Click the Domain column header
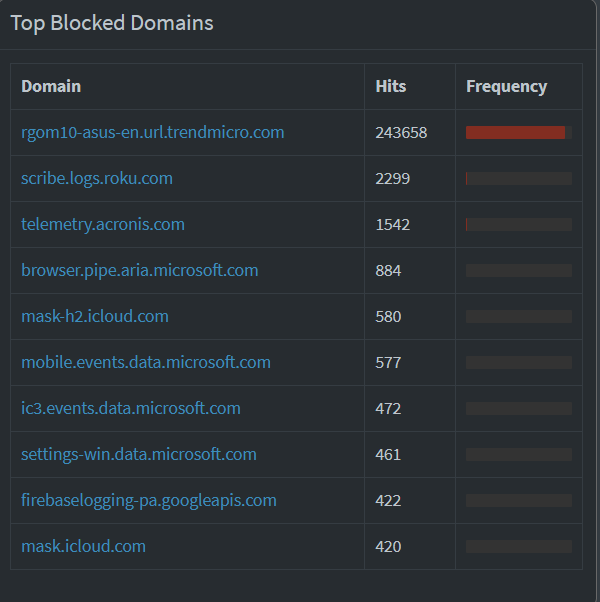 coord(51,86)
